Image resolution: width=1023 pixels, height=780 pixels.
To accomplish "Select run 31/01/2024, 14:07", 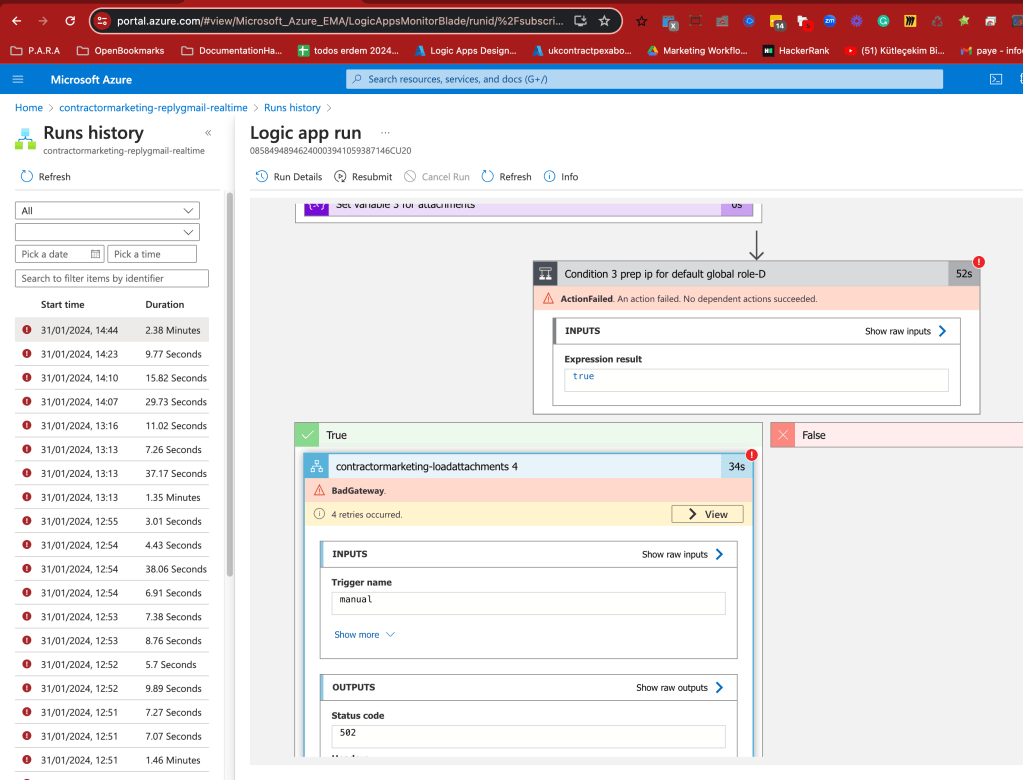I will point(112,402).
